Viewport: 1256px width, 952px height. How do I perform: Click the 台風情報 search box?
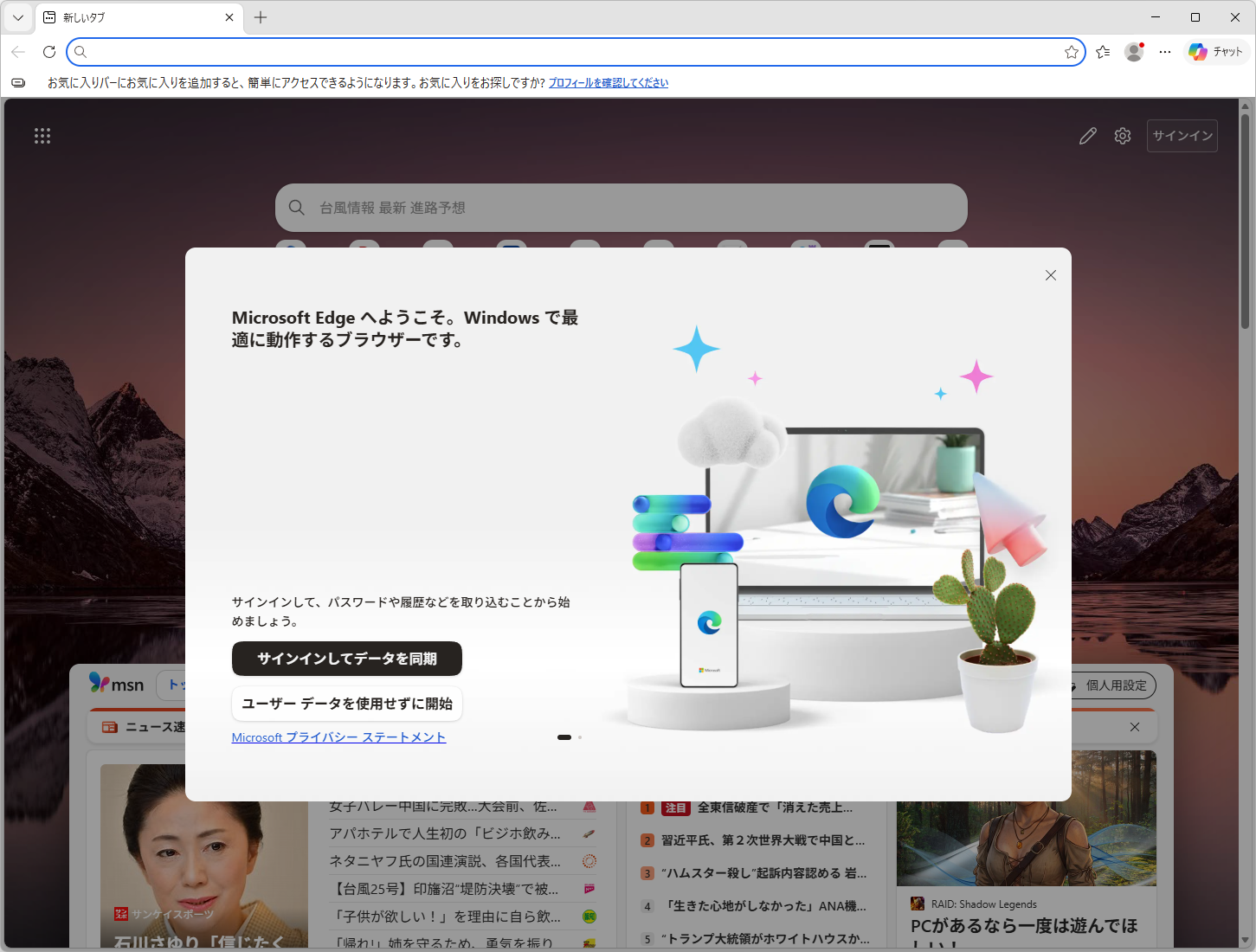coord(622,208)
